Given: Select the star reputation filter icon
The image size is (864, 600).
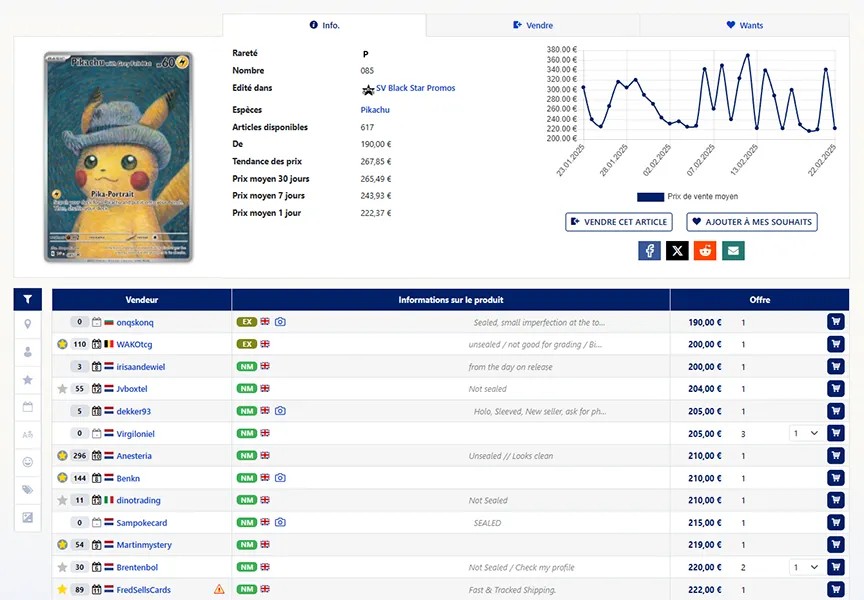Looking at the screenshot, I should pos(28,380).
